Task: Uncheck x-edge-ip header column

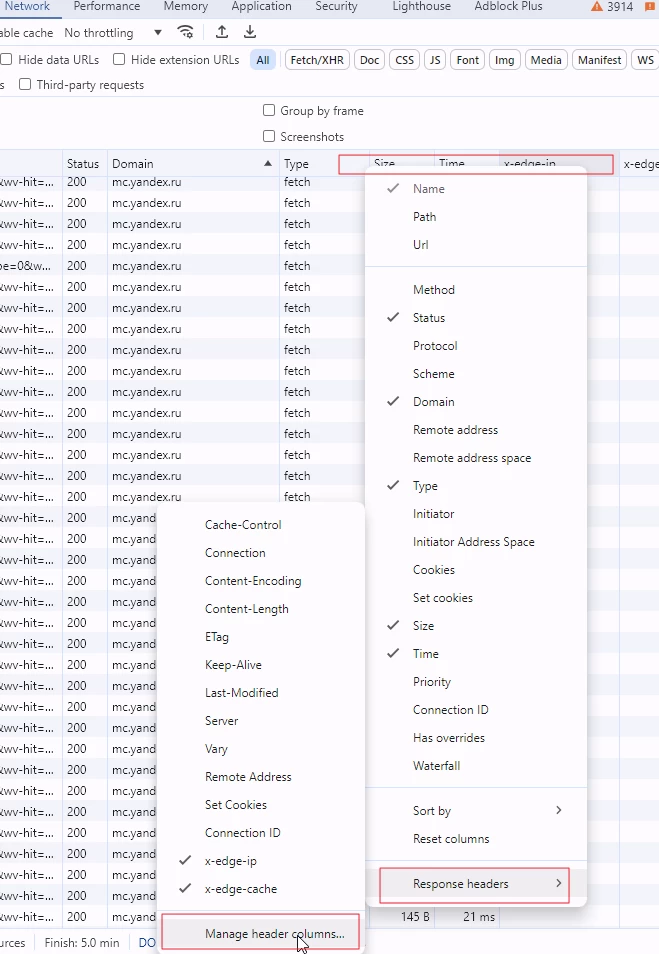Action: [x=261, y=861]
